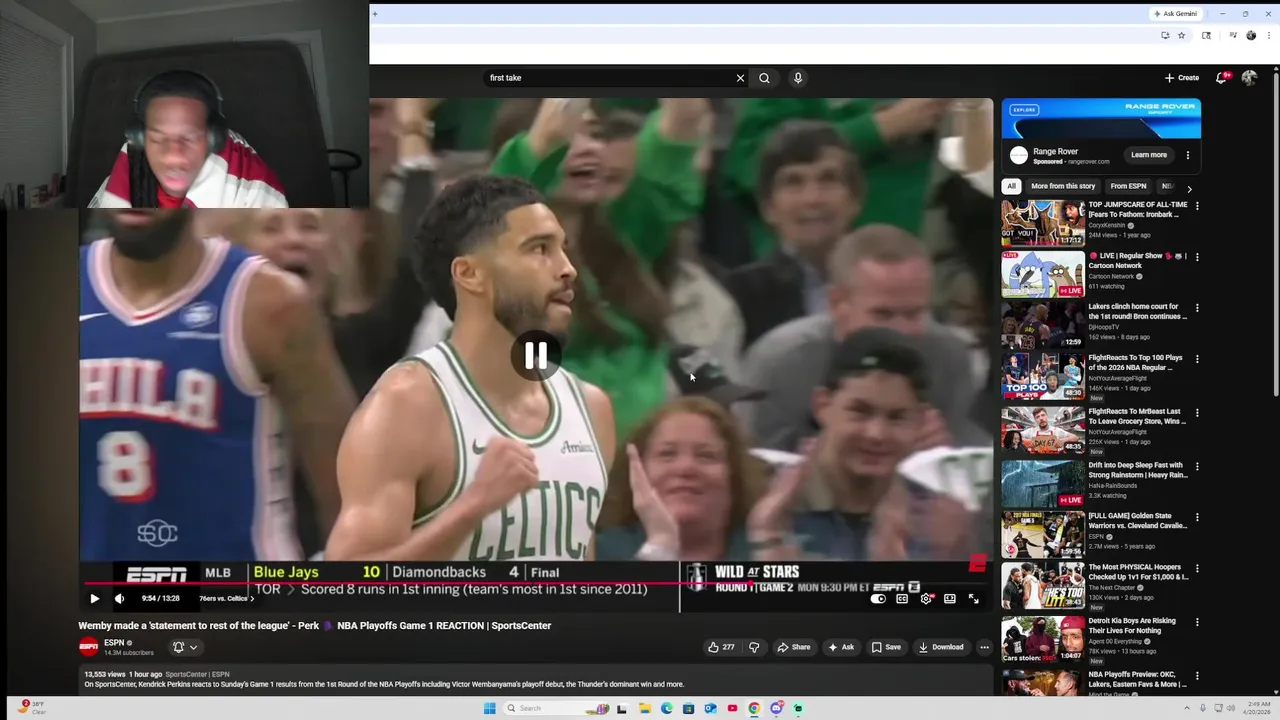The image size is (1280, 720).
Task: Open options for Drift into Deep Sleep video
Action: click(1197, 467)
